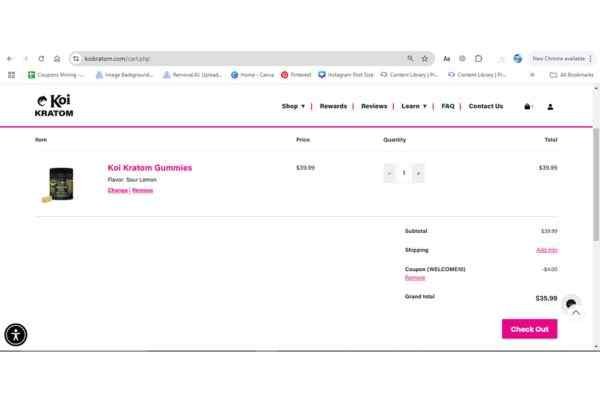Go forward using the browser forward arrow
Screen dimensions: 600x400
26,59
